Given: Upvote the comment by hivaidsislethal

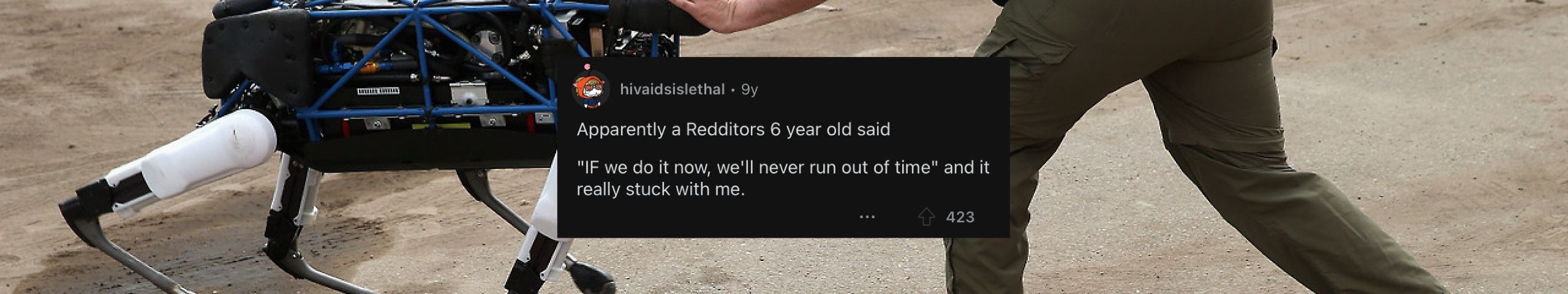Looking at the screenshot, I should pyautogui.click(x=927, y=217).
